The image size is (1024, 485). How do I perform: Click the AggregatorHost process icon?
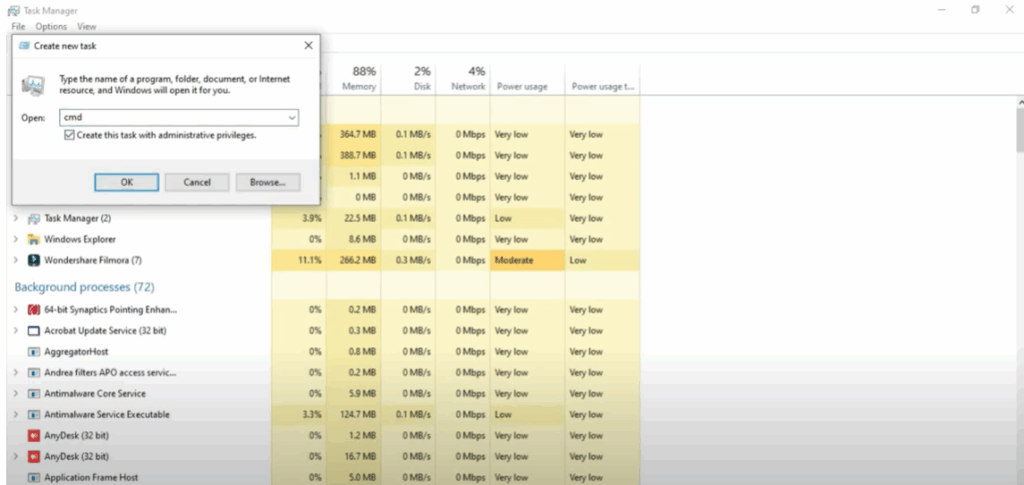[x=34, y=352]
